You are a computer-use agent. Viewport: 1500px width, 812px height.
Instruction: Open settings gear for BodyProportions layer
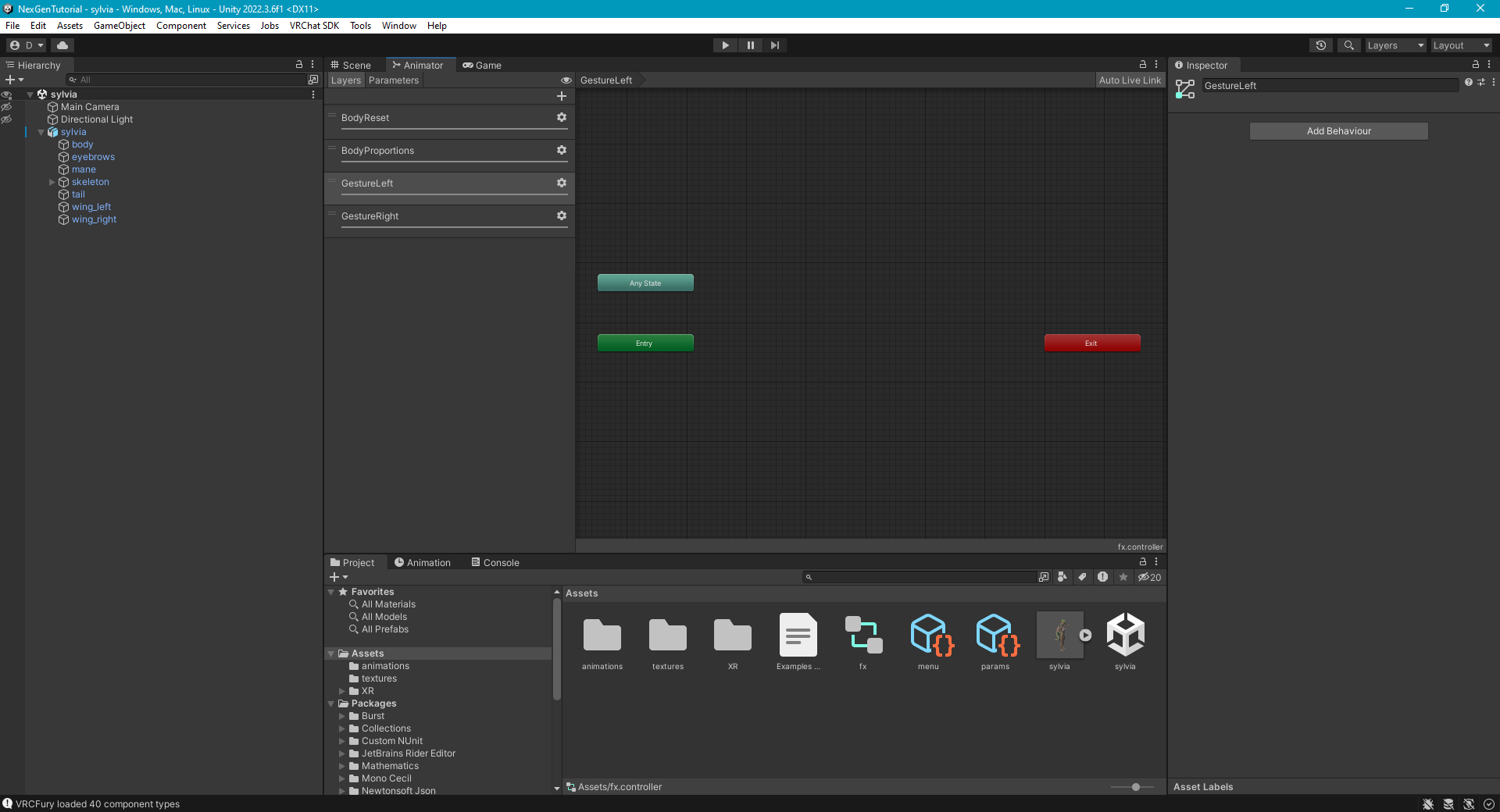[561, 150]
